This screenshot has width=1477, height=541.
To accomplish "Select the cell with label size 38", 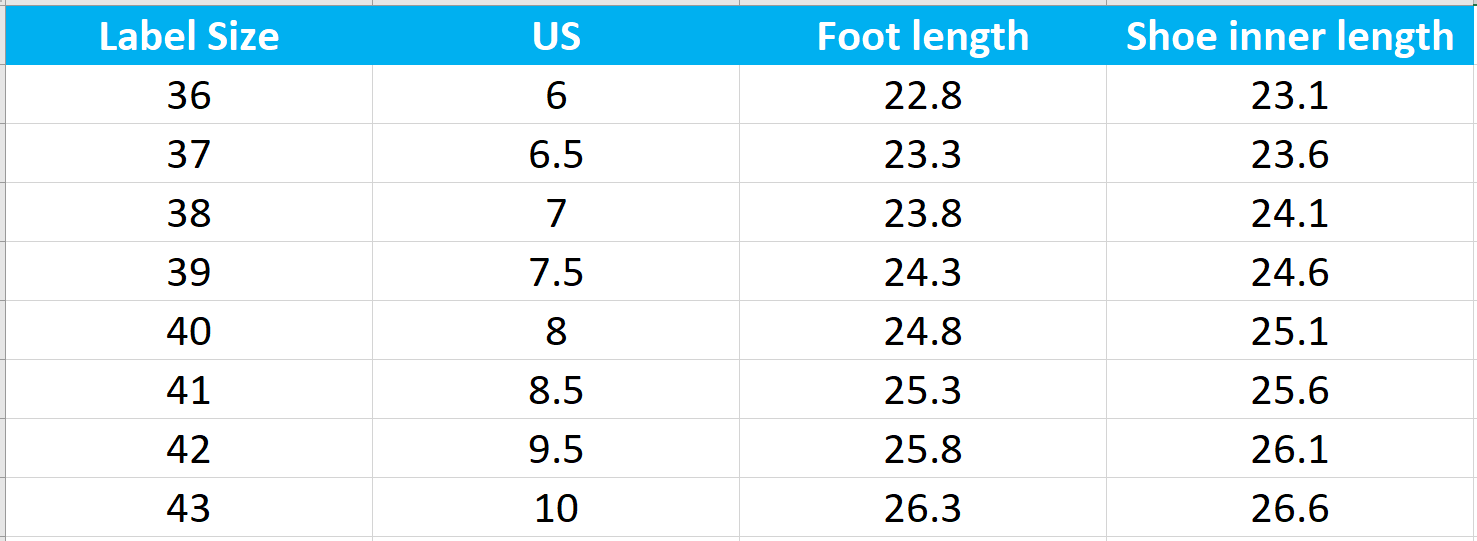I will (x=189, y=213).
